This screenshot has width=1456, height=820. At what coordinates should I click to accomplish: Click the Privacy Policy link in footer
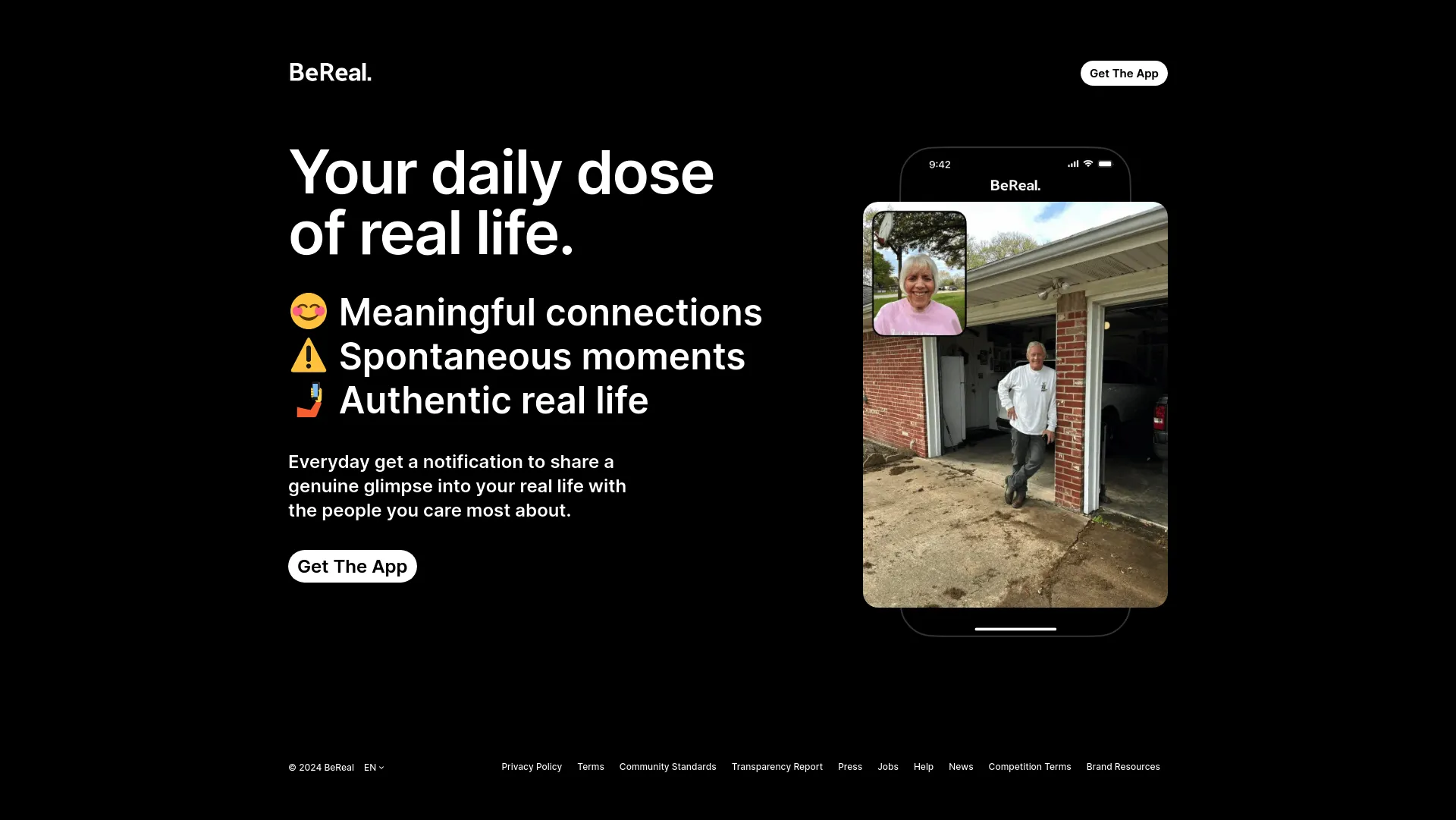pyautogui.click(x=531, y=767)
